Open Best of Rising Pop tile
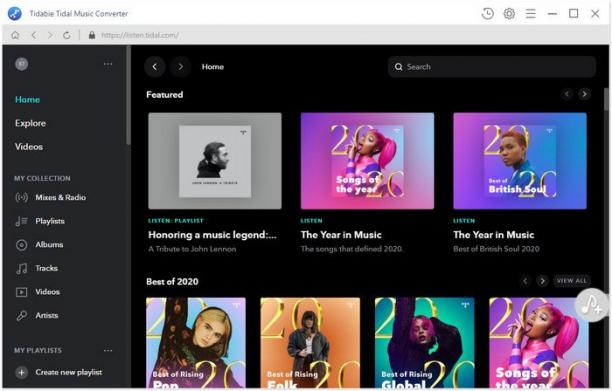Screen dimensions: 612x391 [196, 343]
